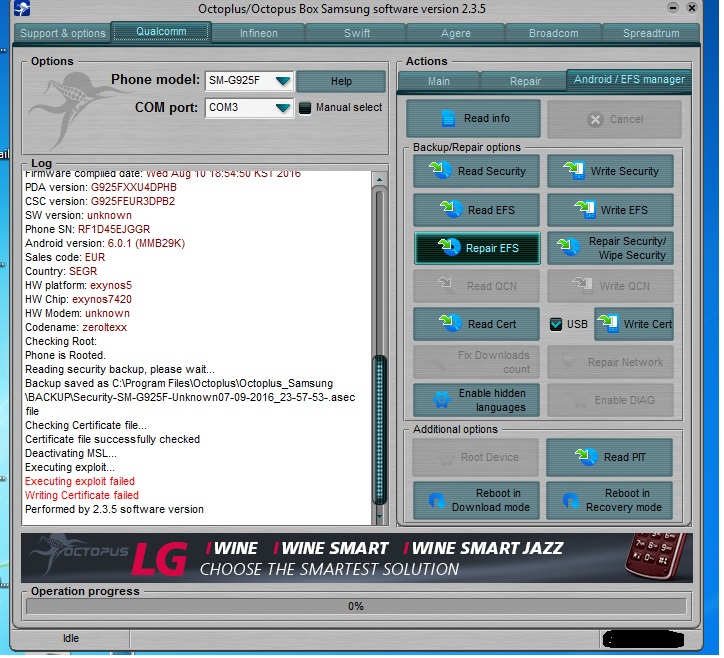Screen dimensions: 724x658
Task: Click the Write EFS label
Action: coord(624,210)
